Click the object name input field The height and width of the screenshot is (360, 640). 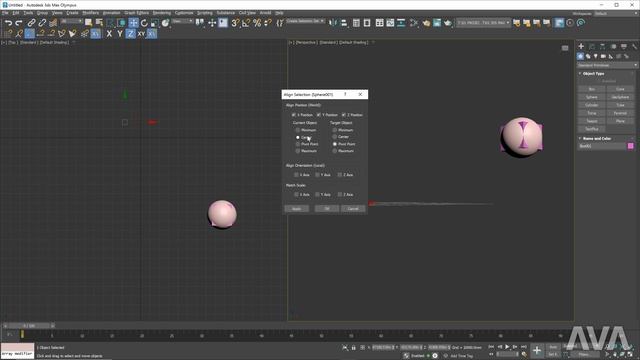coord(602,146)
